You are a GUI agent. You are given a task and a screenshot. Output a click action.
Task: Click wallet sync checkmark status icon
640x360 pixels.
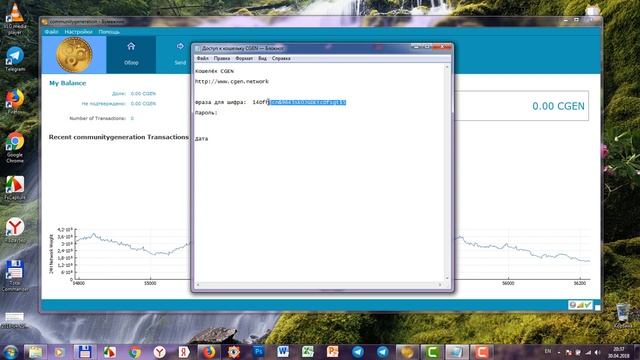[587, 305]
